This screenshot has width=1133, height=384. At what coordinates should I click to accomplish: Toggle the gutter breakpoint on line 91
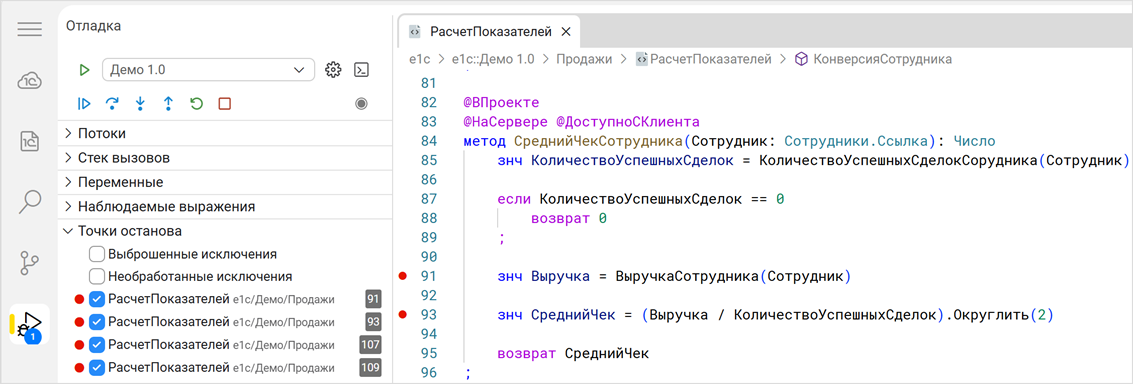[x=403, y=276]
